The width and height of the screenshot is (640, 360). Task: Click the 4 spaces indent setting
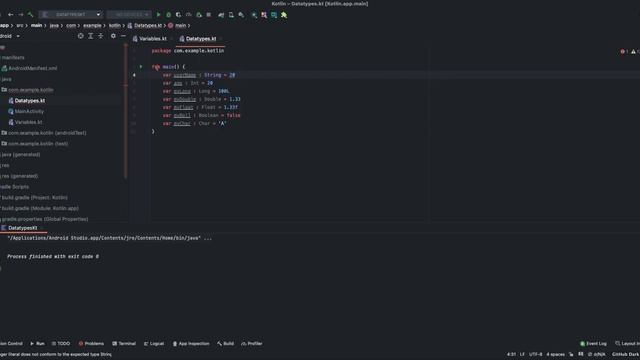(x=556, y=354)
